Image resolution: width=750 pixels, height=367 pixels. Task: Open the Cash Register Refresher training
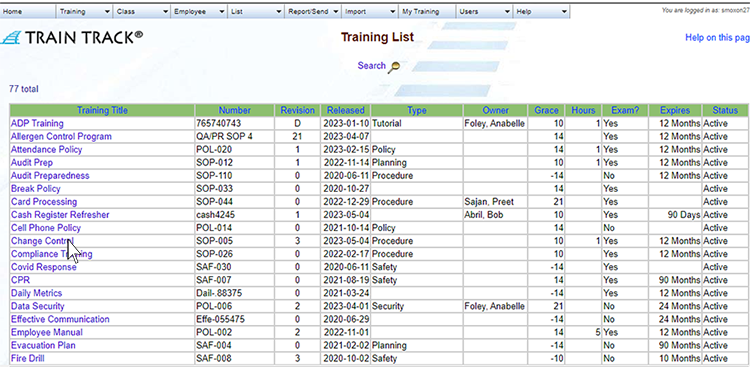click(x=60, y=215)
